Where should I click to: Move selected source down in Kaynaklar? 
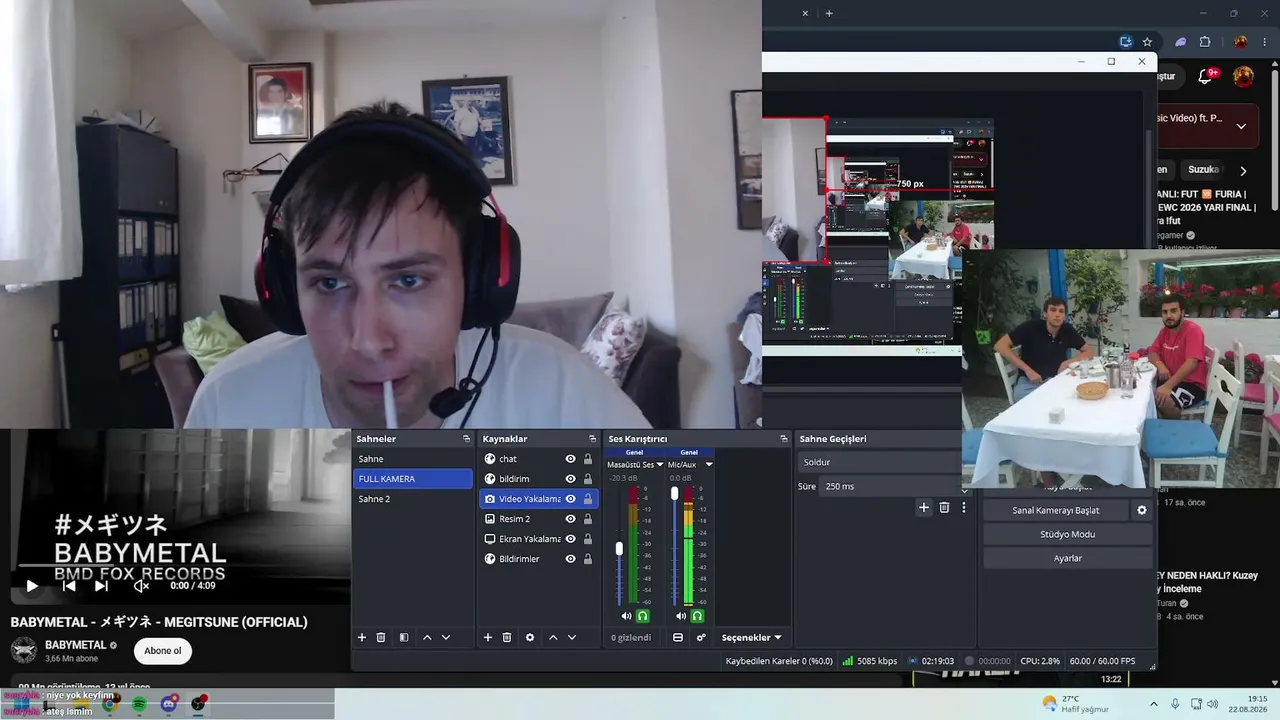[x=572, y=637]
